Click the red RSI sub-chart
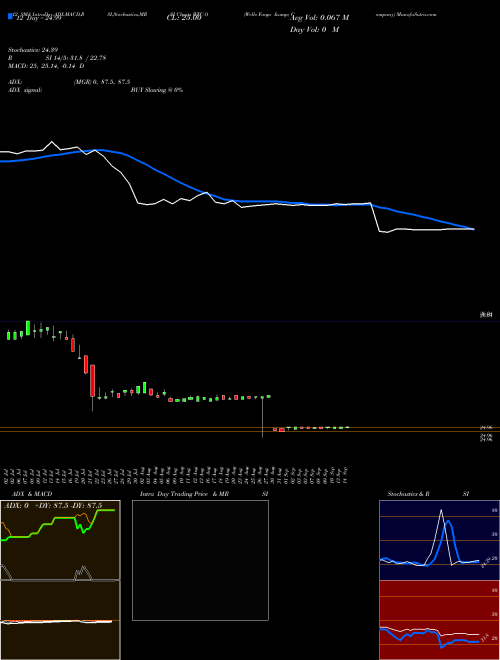The image size is (500, 660). [439, 620]
